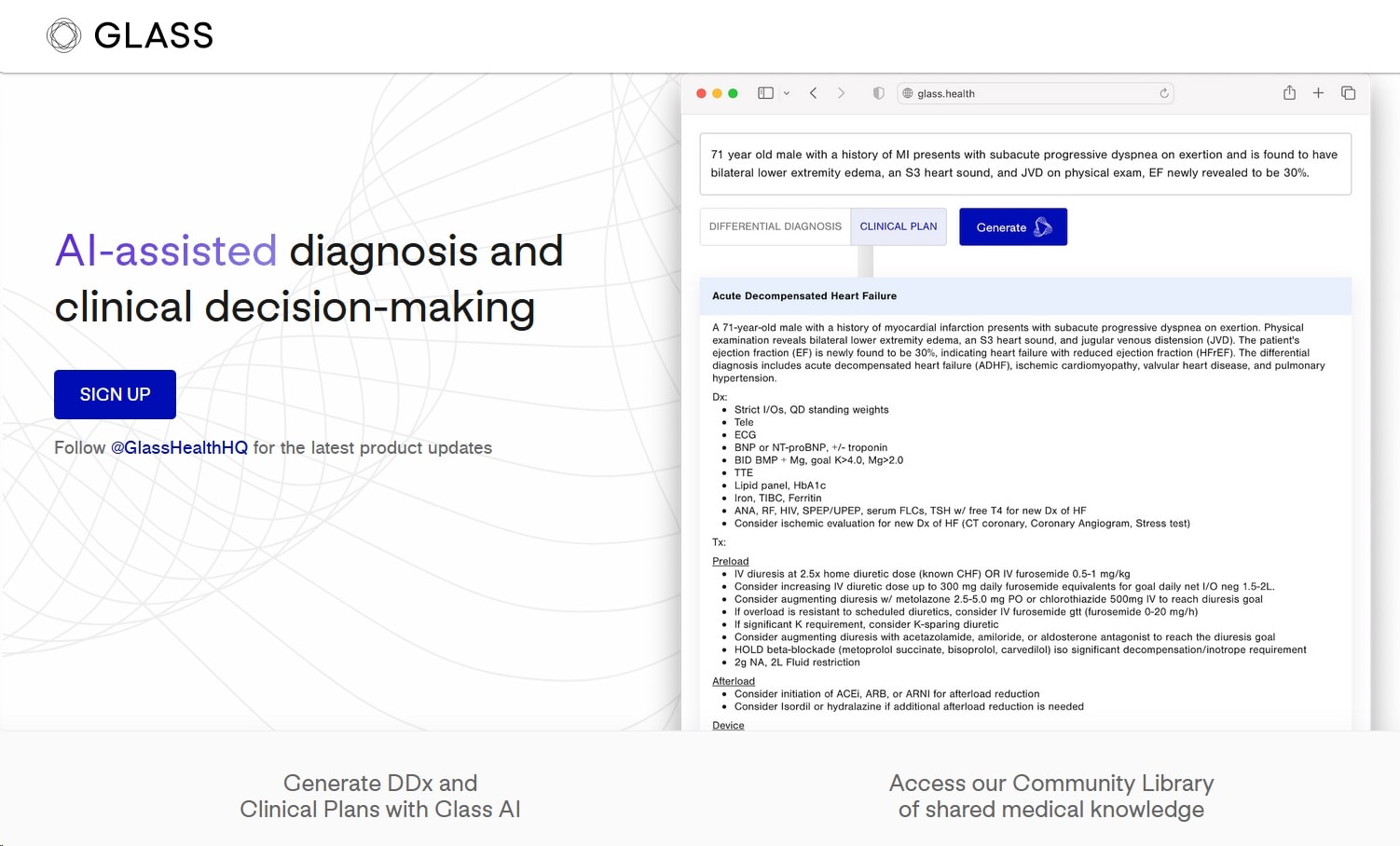Select the Clinical Plan tab

click(x=899, y=226)
